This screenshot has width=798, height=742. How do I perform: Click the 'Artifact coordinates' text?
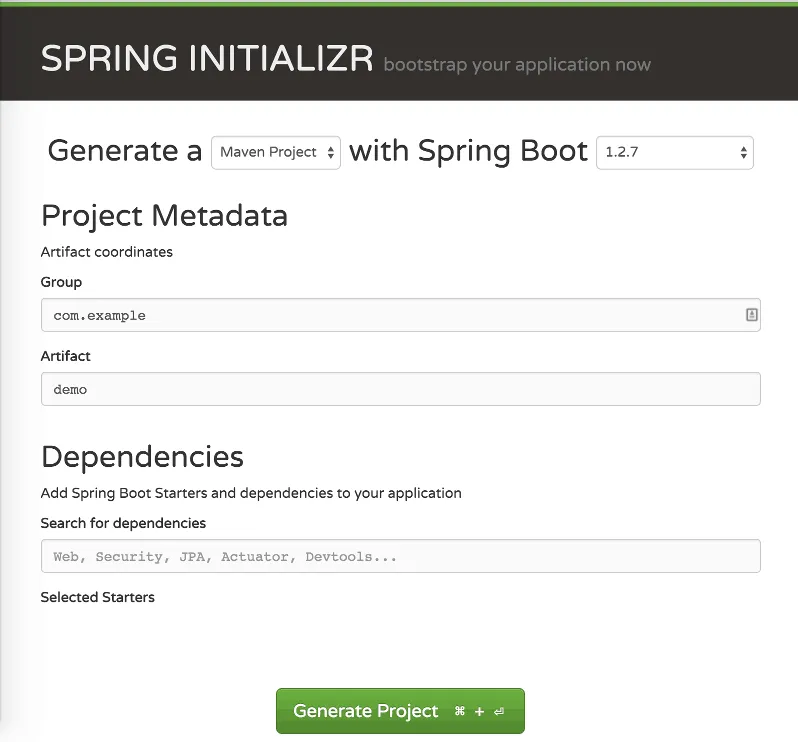[x=107, y=252]
